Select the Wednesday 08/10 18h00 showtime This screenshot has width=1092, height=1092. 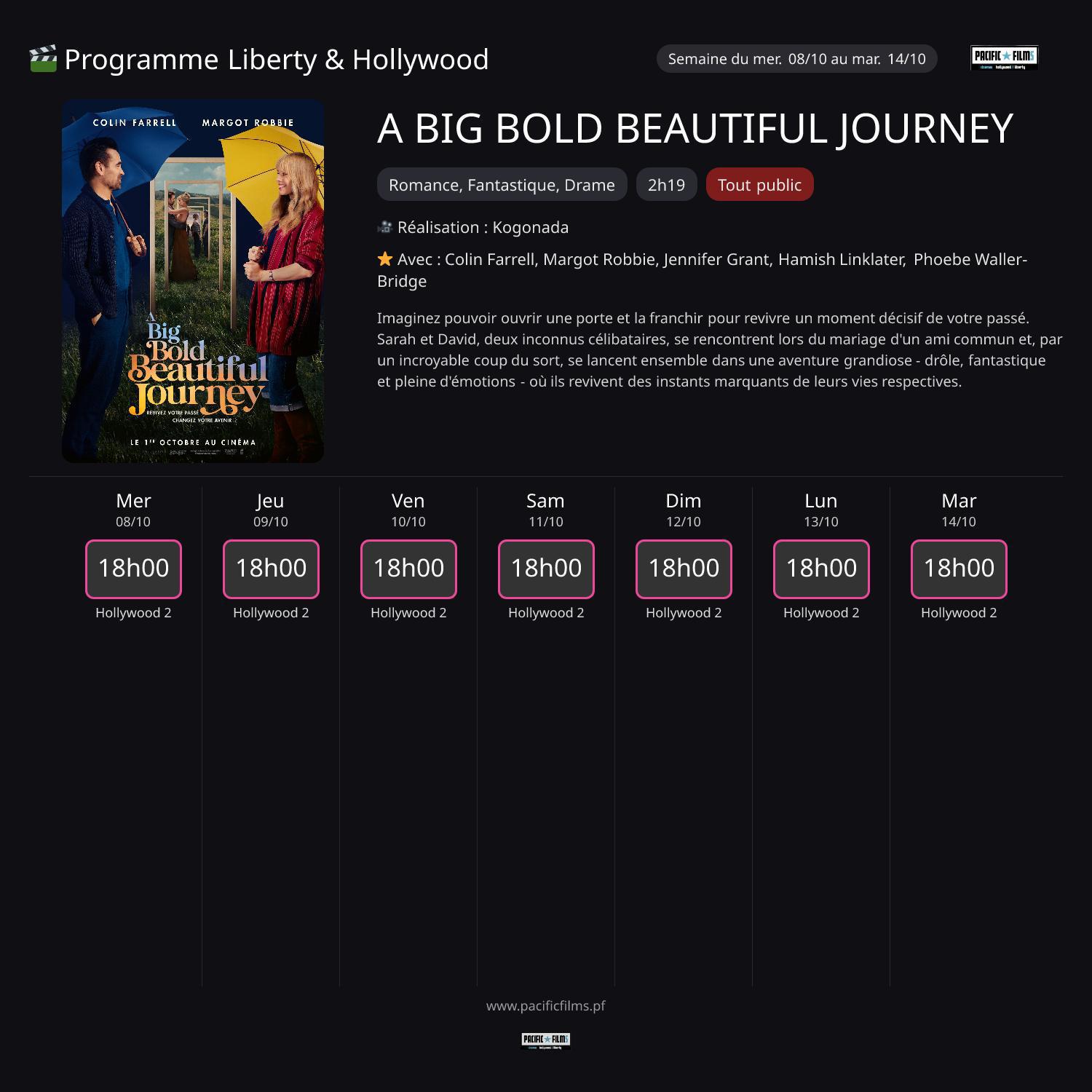133,569
